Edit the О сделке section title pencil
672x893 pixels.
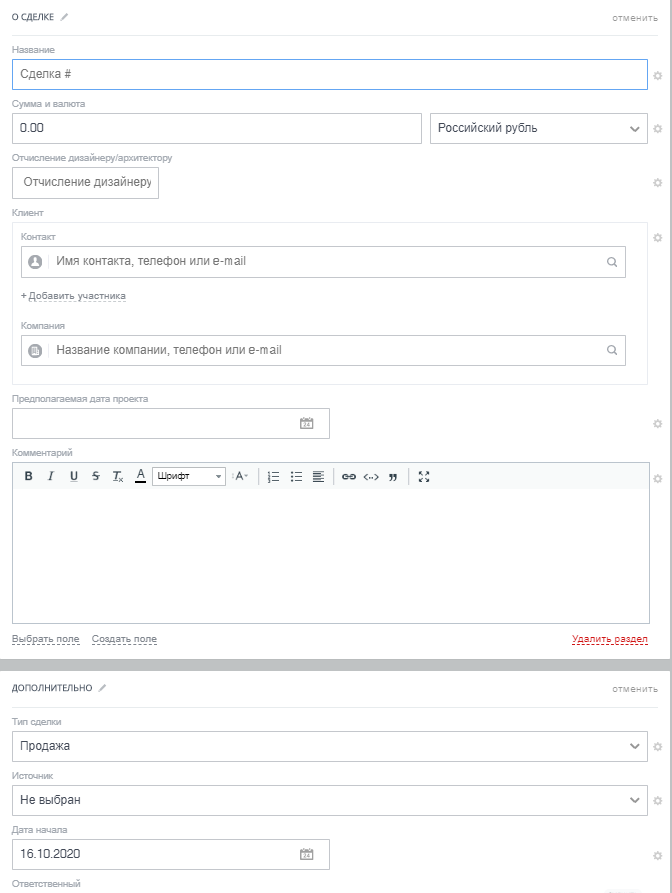click(x=65, y=17)
